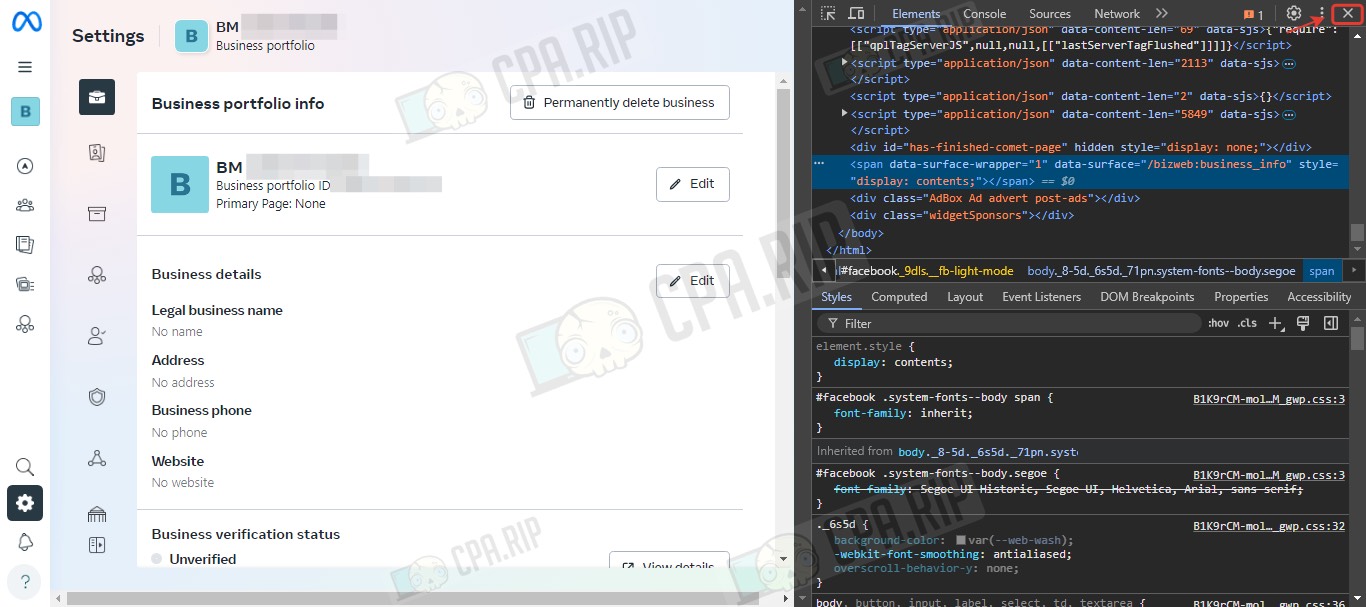Open the Help question mark icon
This screenshot has height=607, width=1366.
25,582
